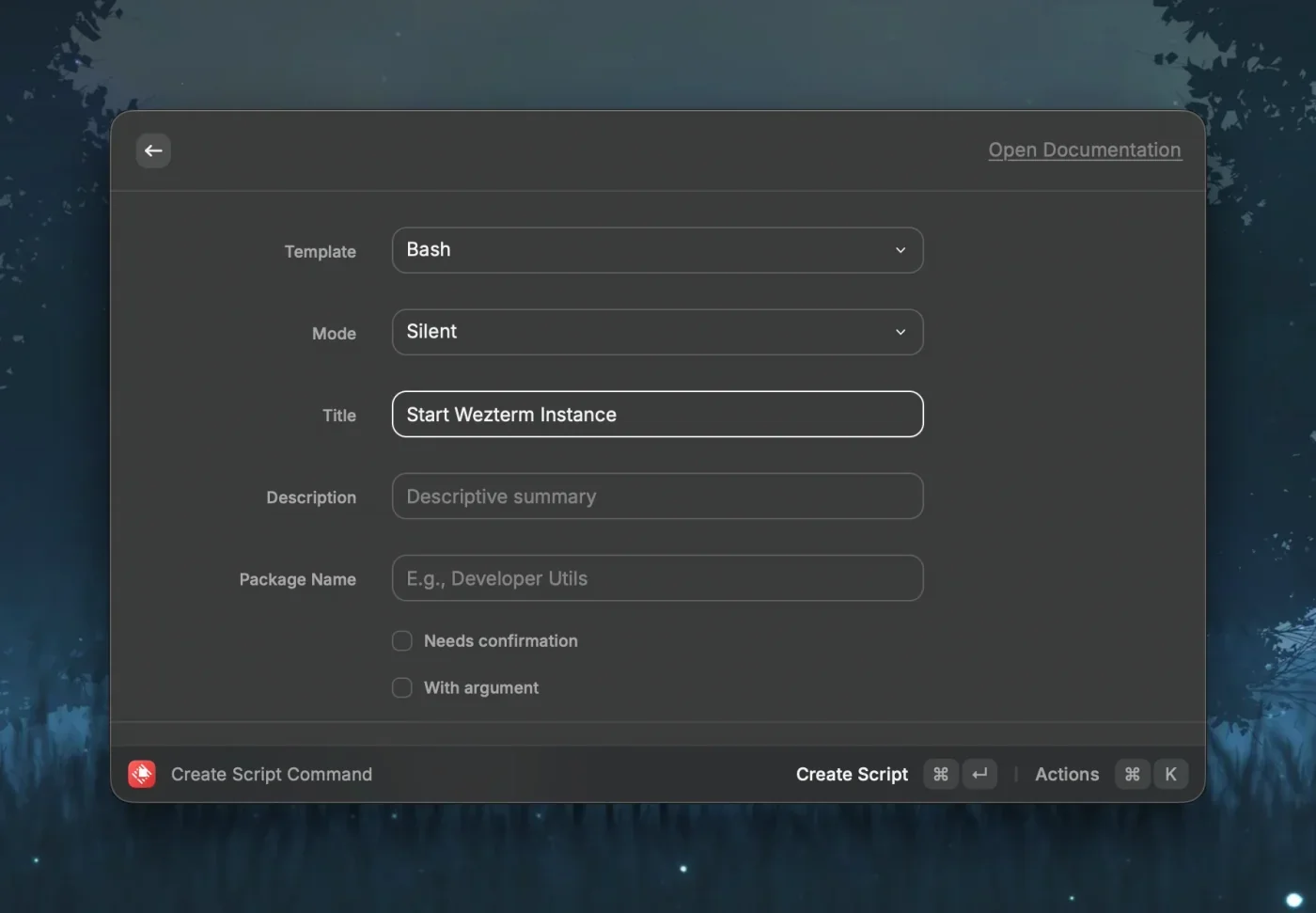Click the Command key badge beside Create Script

(x=940, y=774)
